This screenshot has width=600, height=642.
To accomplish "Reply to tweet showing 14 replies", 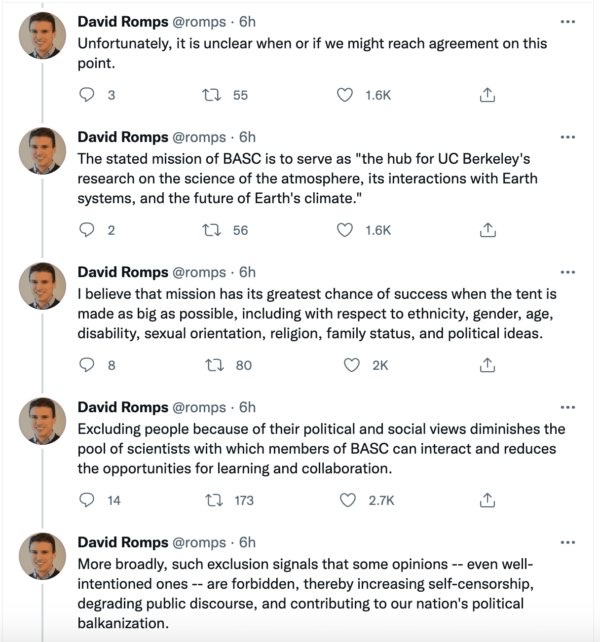I will tap(86, 500).
